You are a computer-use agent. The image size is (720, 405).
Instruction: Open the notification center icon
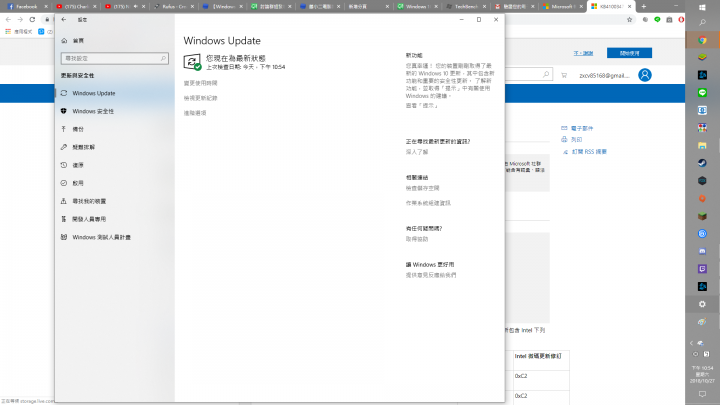coord(702,394)
